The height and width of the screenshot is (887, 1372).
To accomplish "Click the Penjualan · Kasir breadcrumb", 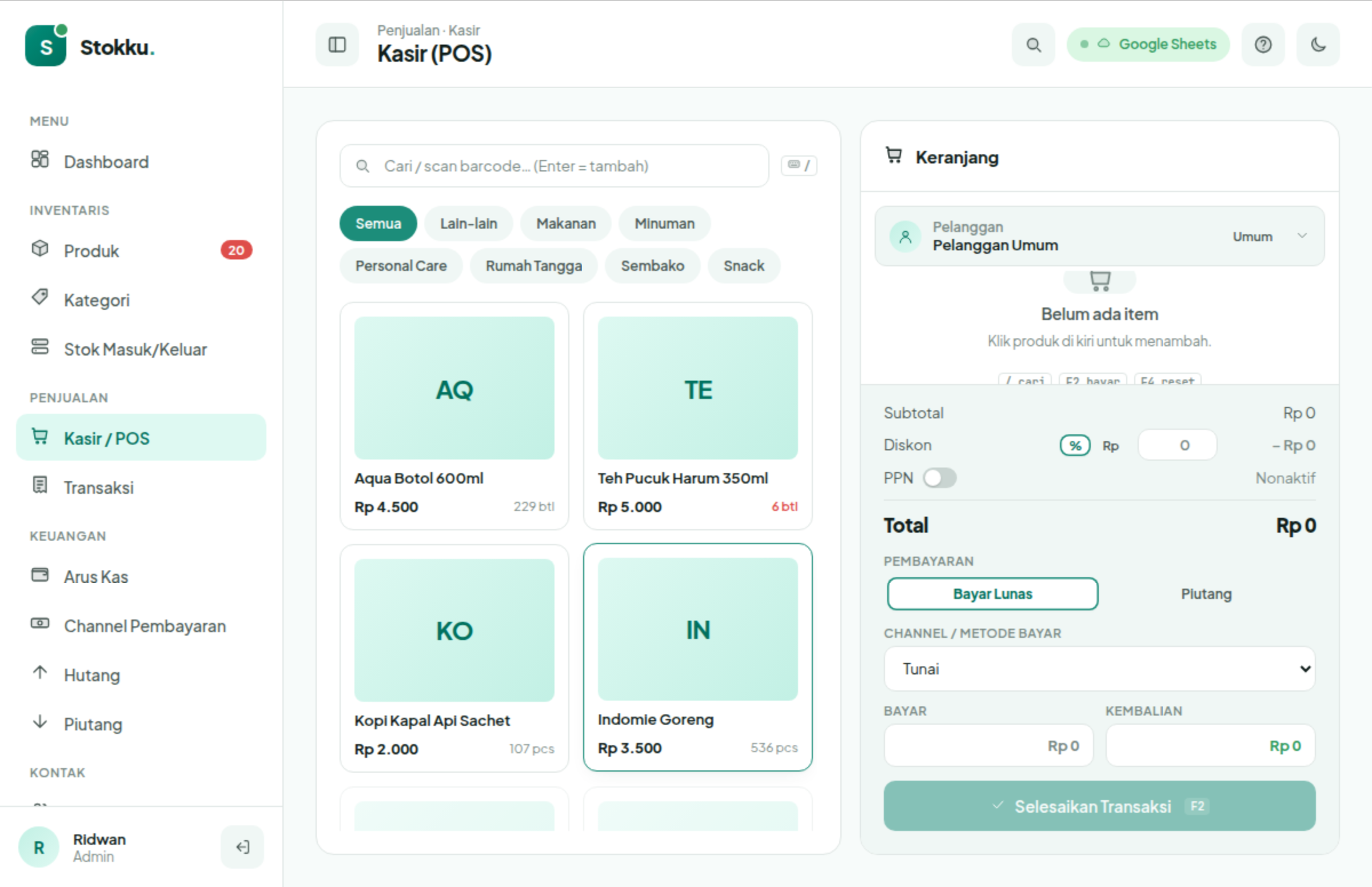I will [x=428, y=30].
